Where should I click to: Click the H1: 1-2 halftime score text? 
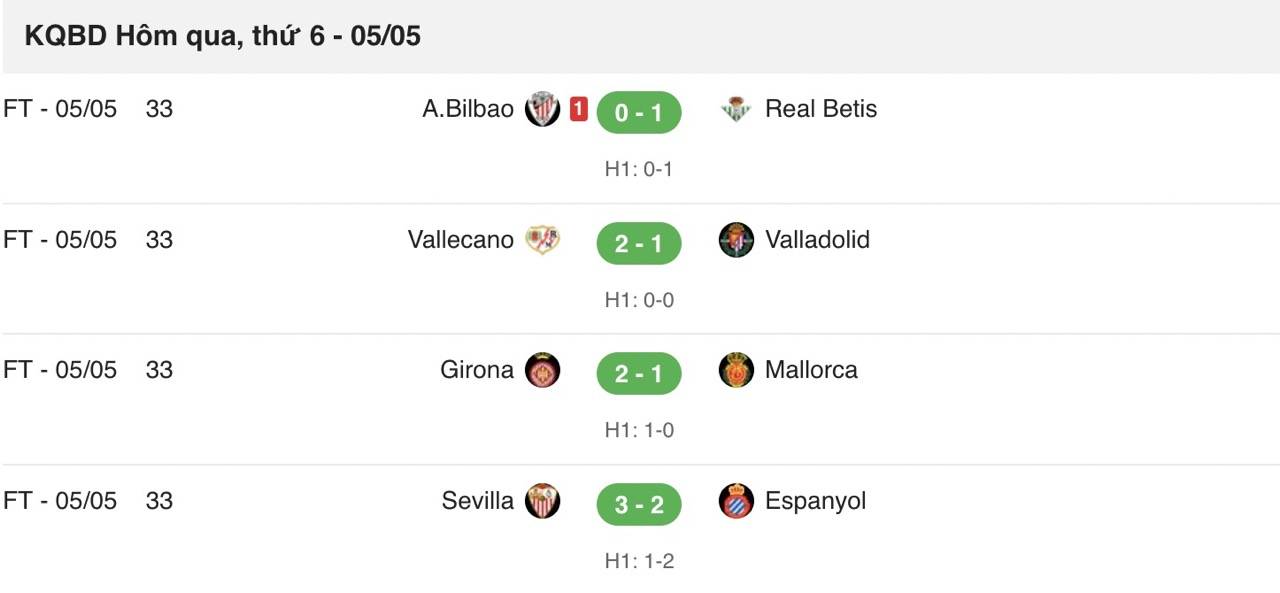639,561
